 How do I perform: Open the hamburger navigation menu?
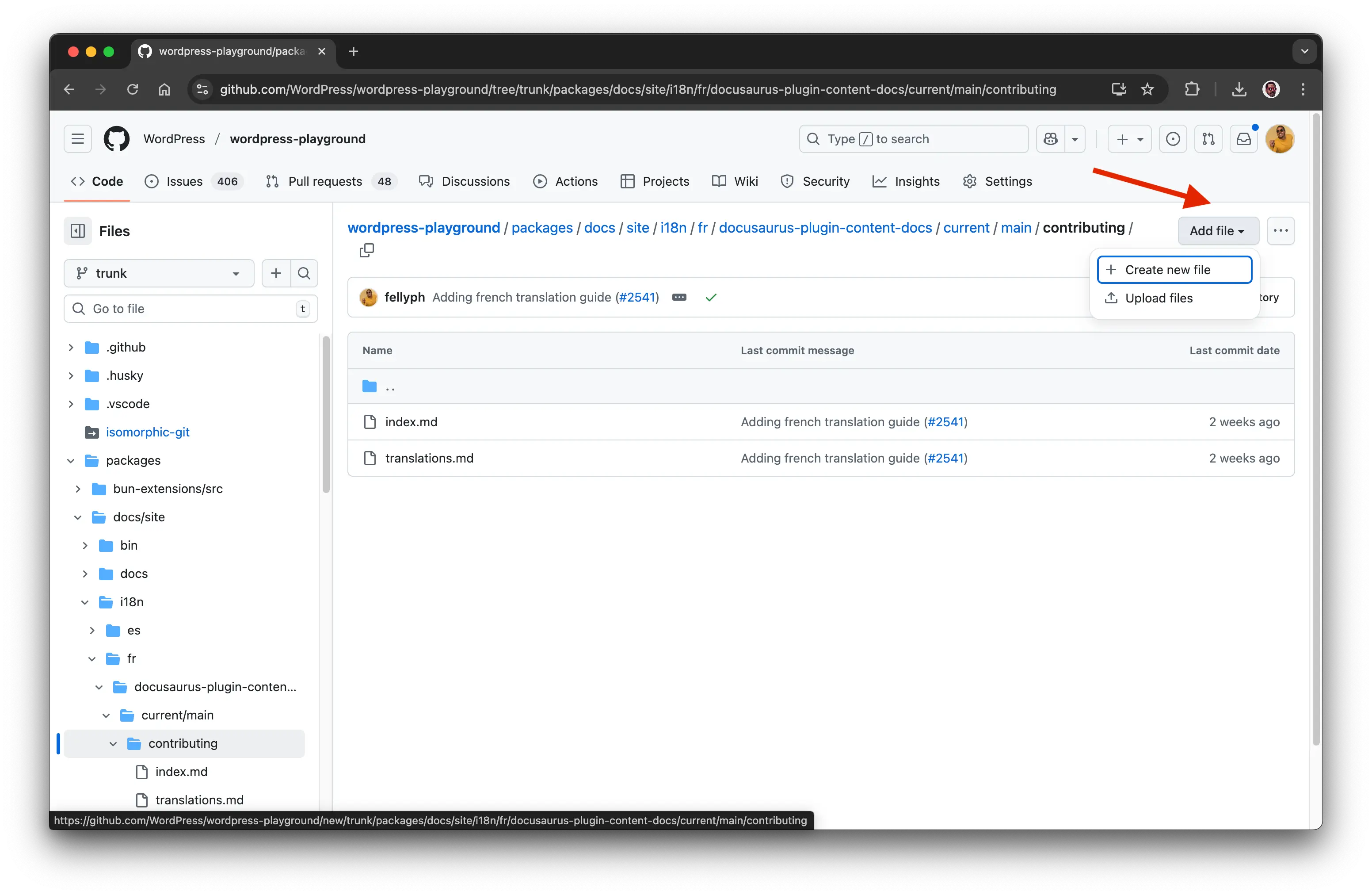(x=78, y=139)
